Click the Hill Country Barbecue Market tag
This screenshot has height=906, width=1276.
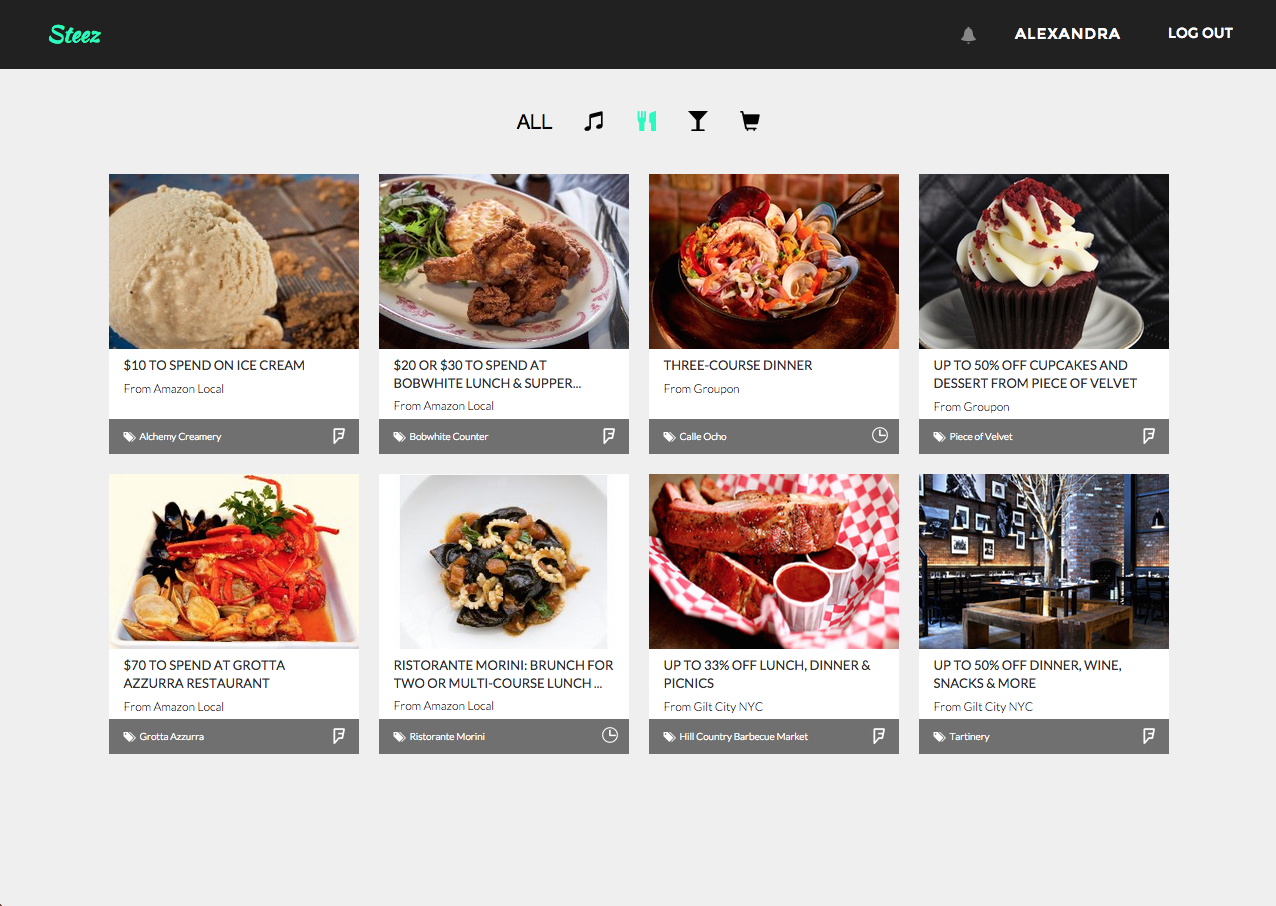[744, 737]
